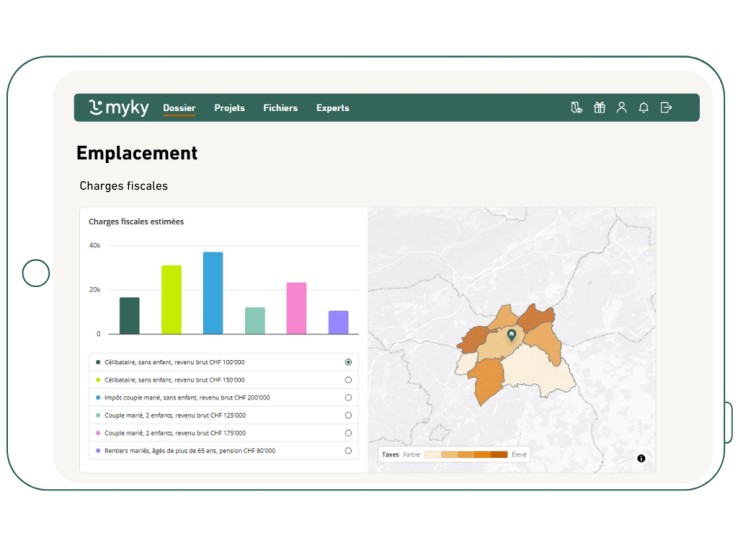
Task: Click the map info icon
Action: 641,458
